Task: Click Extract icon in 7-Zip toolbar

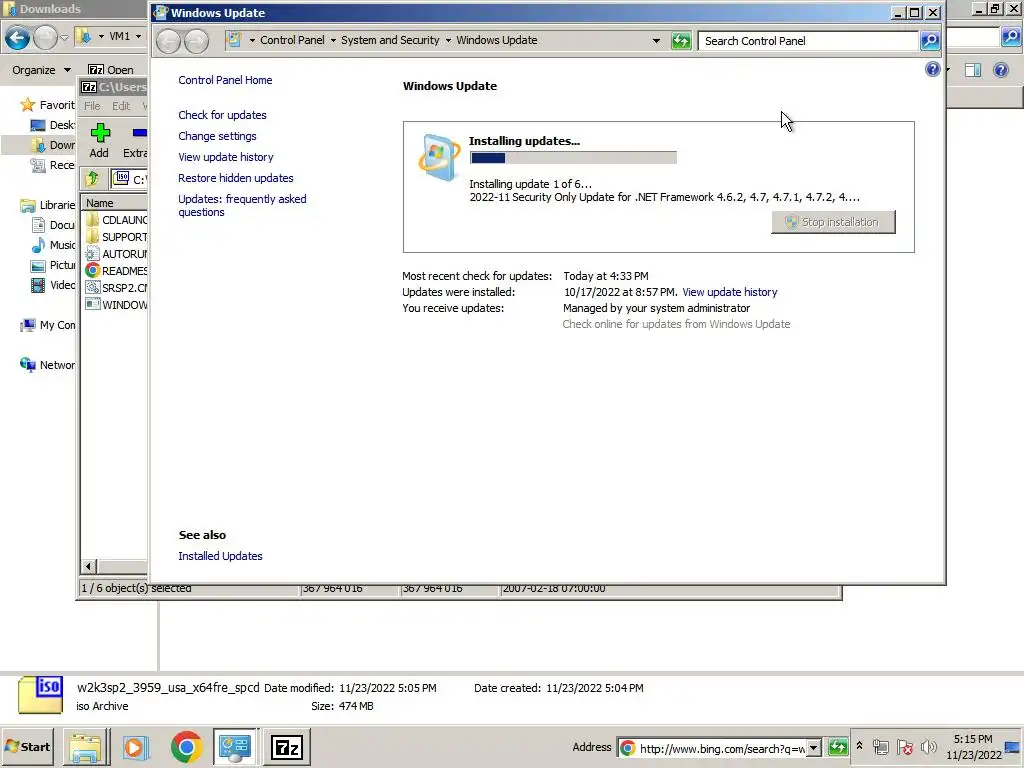Action: tap(135, 140)
